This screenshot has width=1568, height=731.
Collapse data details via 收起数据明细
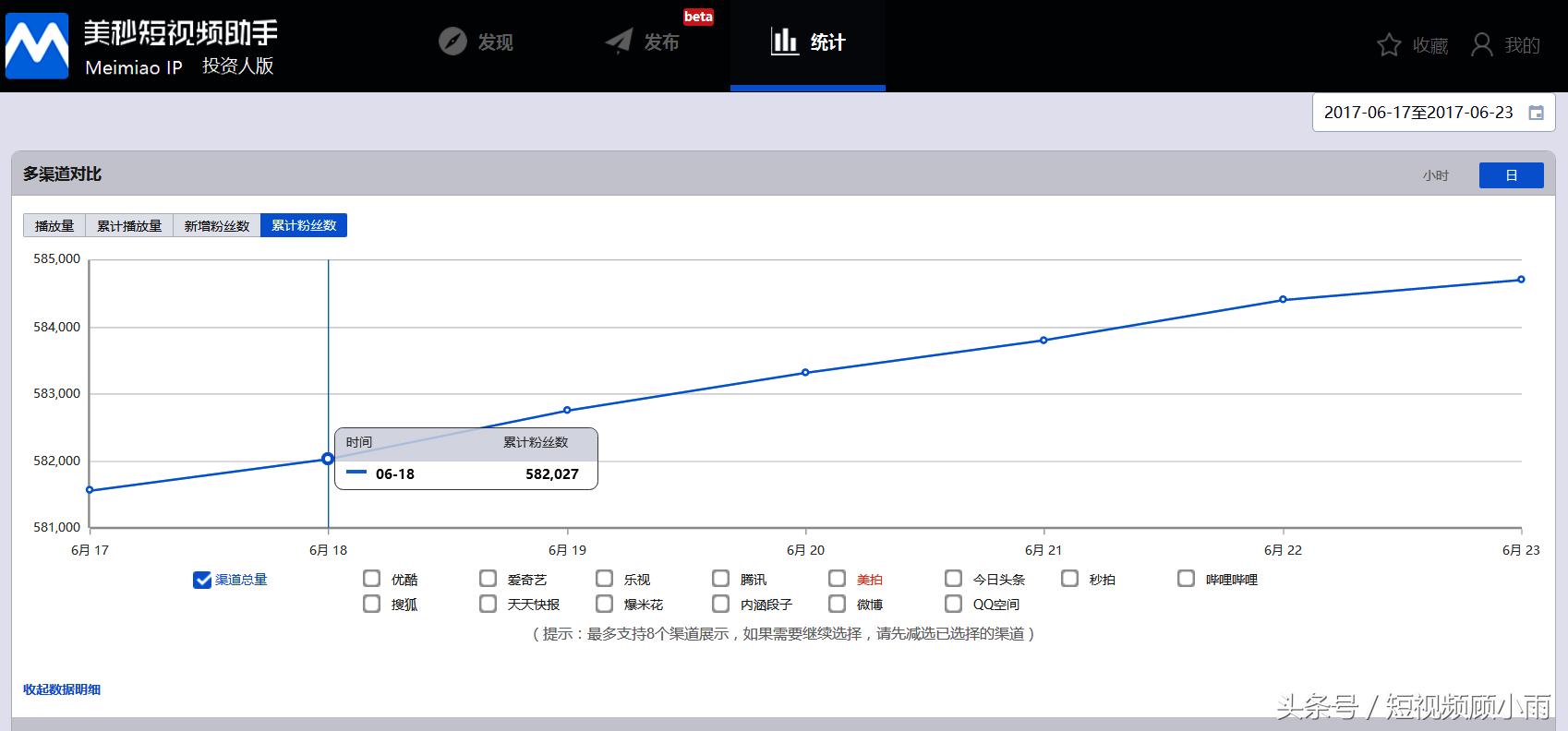62,689
